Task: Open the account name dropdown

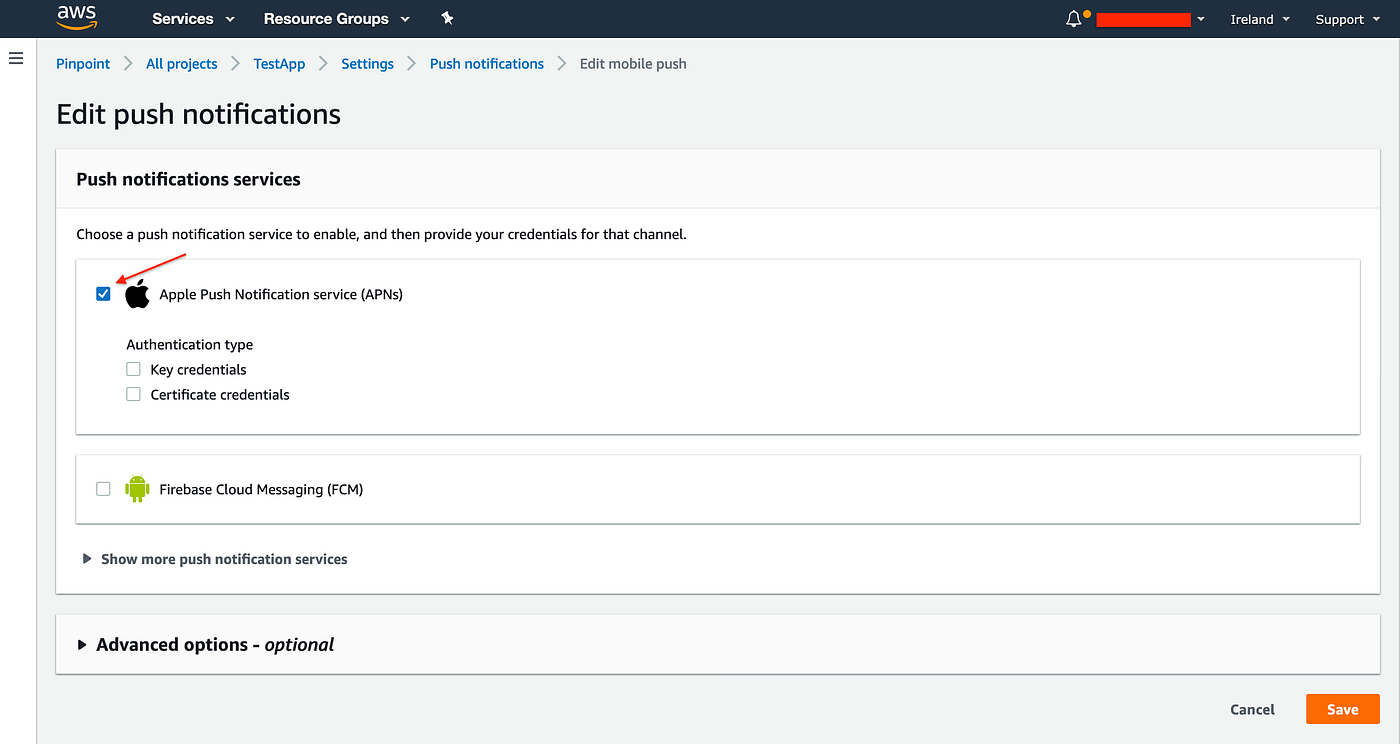Action: click(1150, 18)
